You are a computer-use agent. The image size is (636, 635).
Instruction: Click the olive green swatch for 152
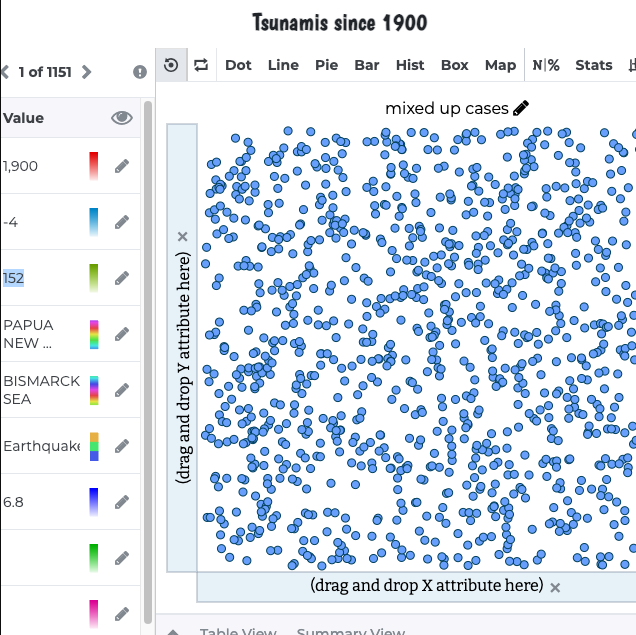click(94, 278)
